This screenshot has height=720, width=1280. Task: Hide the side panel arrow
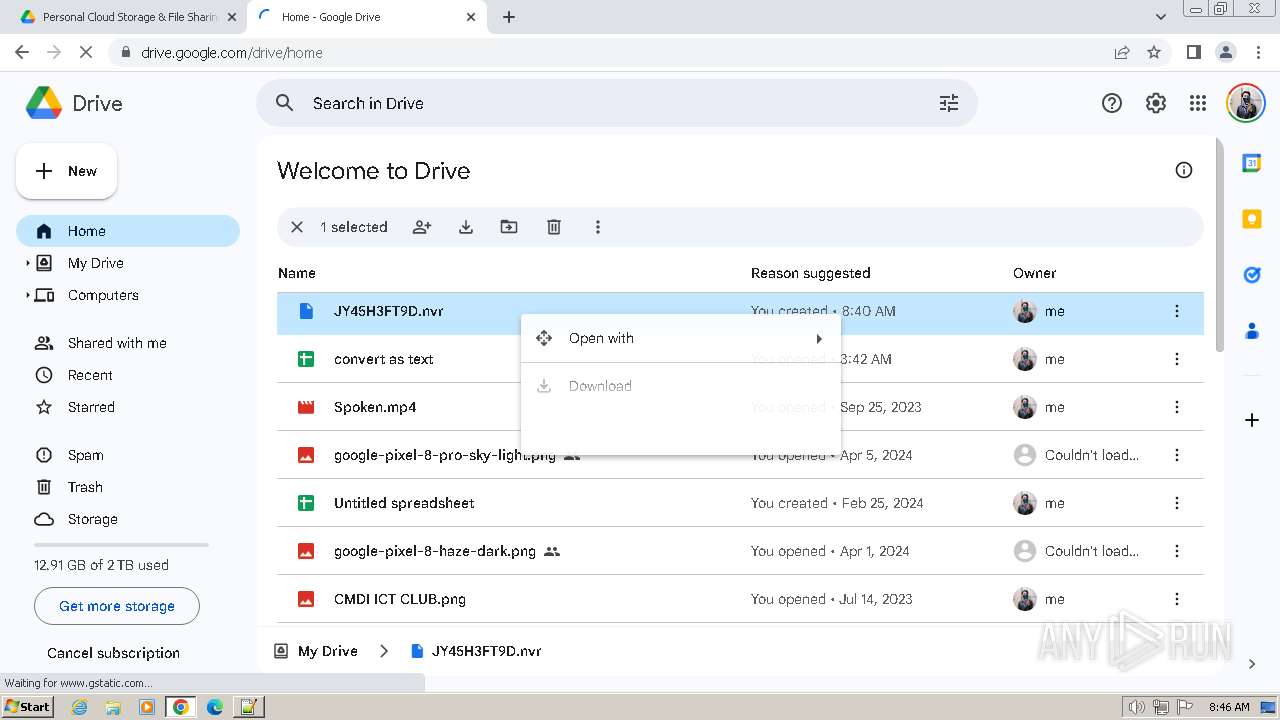point(1251,664)
